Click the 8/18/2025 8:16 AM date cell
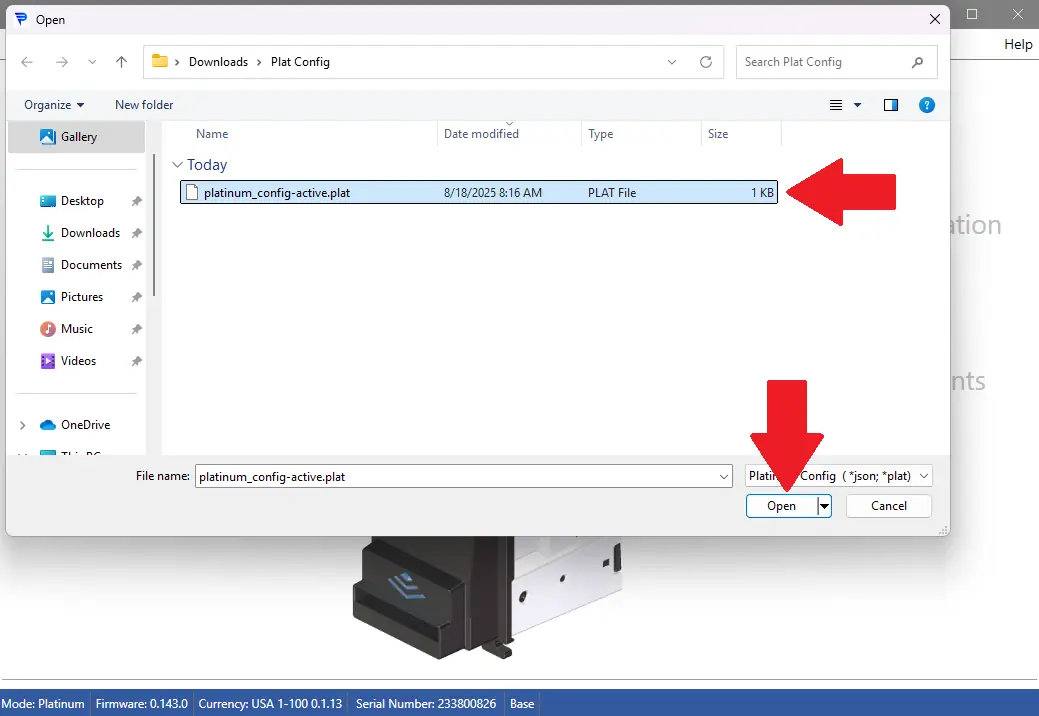Screen dimensions: 1039x716 pos(493,193)
